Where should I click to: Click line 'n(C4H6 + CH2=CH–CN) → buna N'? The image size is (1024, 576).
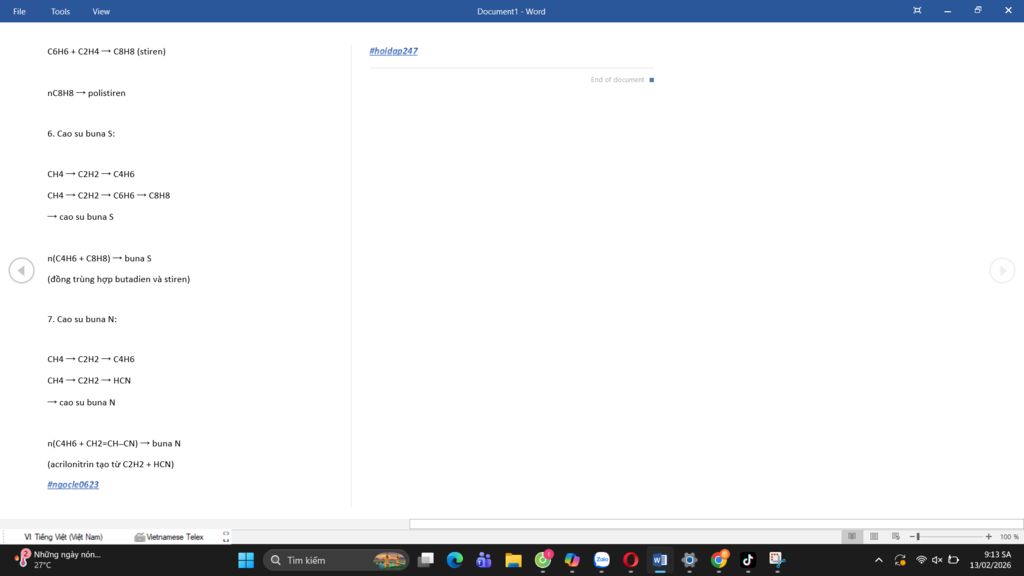114,443
